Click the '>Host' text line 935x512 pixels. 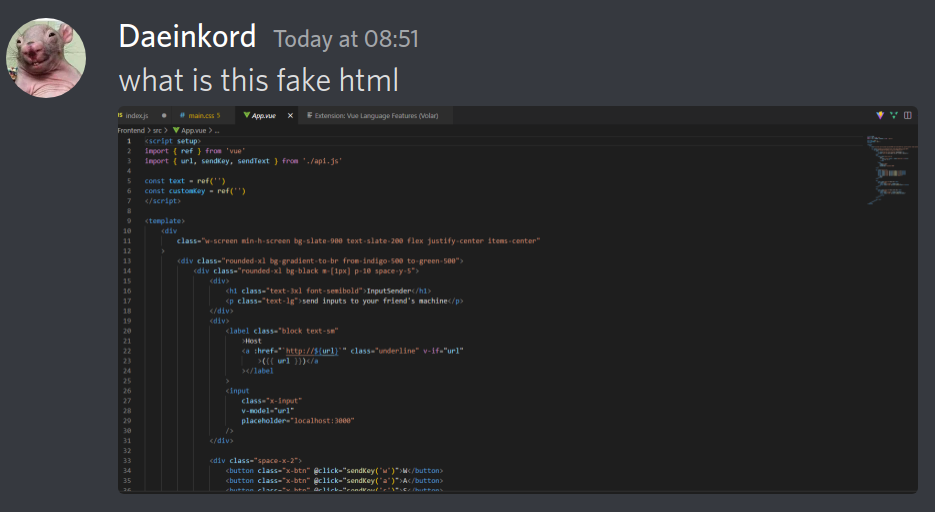point(252,341)
